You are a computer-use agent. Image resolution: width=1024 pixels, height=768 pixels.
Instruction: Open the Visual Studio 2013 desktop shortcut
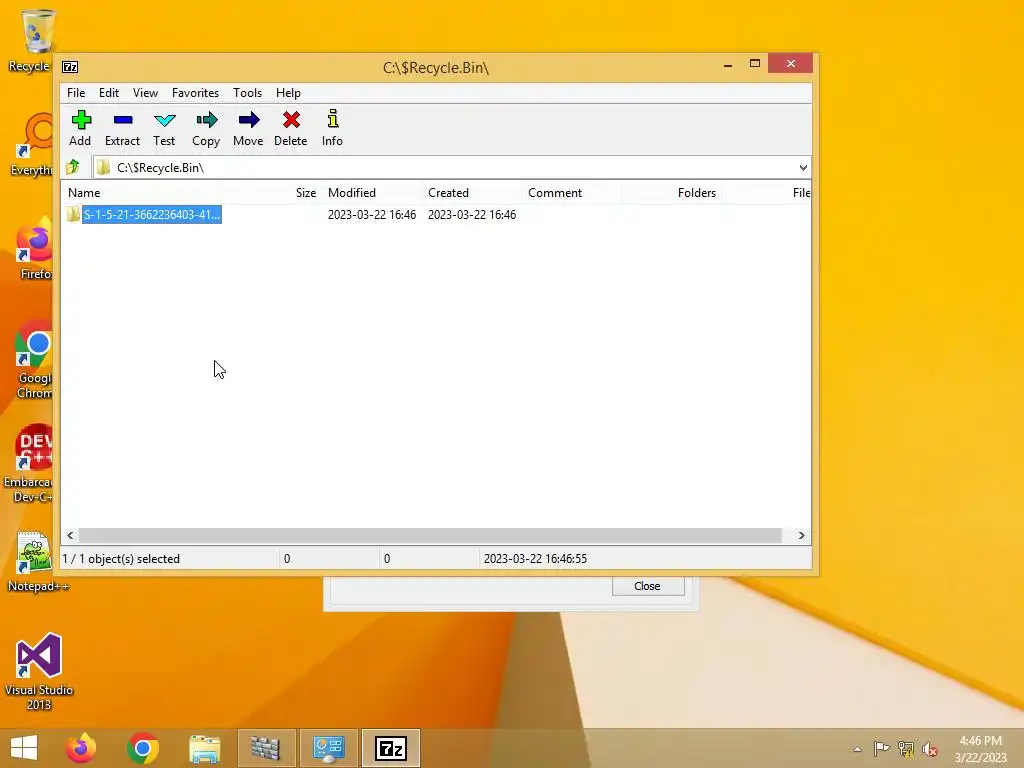39,671
